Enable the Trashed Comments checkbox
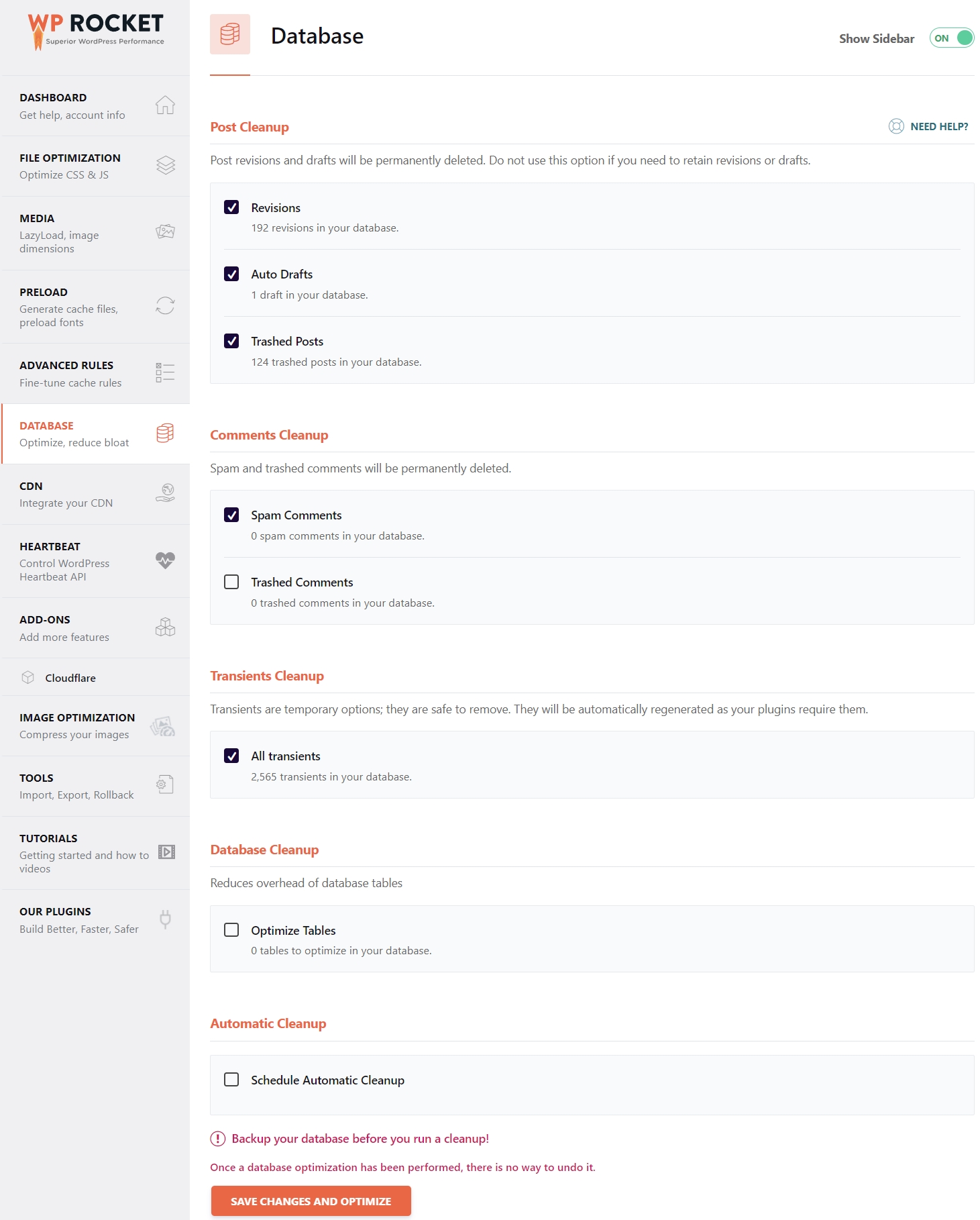980x1220 pixels. click(x=231, y=582)
